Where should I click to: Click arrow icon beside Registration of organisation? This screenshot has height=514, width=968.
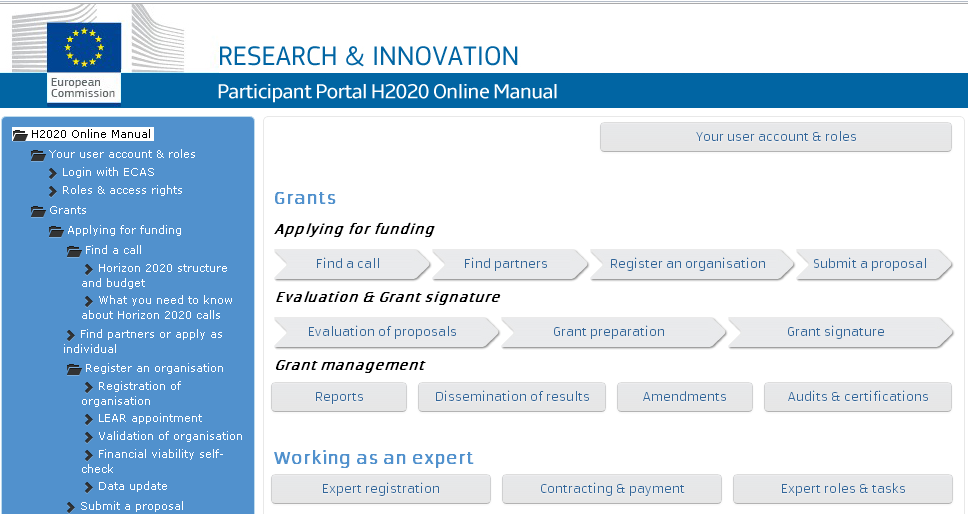coord(89,387)
